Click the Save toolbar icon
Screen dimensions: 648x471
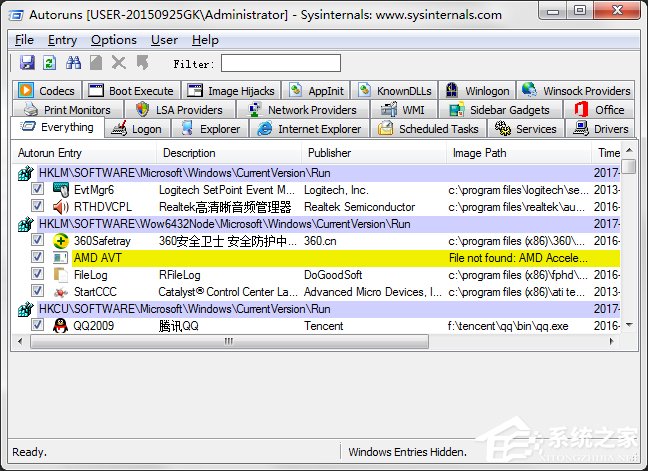pyautogui.click(x=27, y=63)
